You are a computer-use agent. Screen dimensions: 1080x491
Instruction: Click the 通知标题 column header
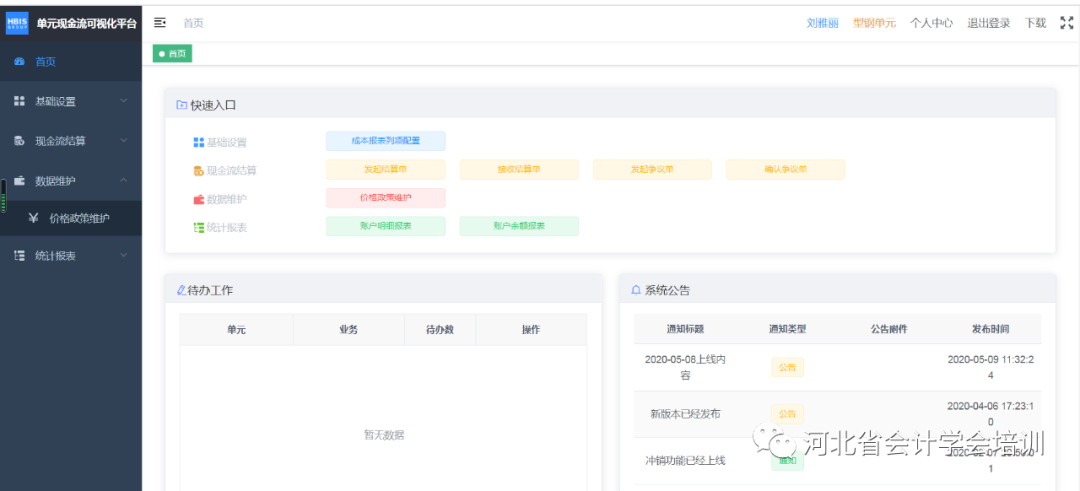(x=685, y=329)
